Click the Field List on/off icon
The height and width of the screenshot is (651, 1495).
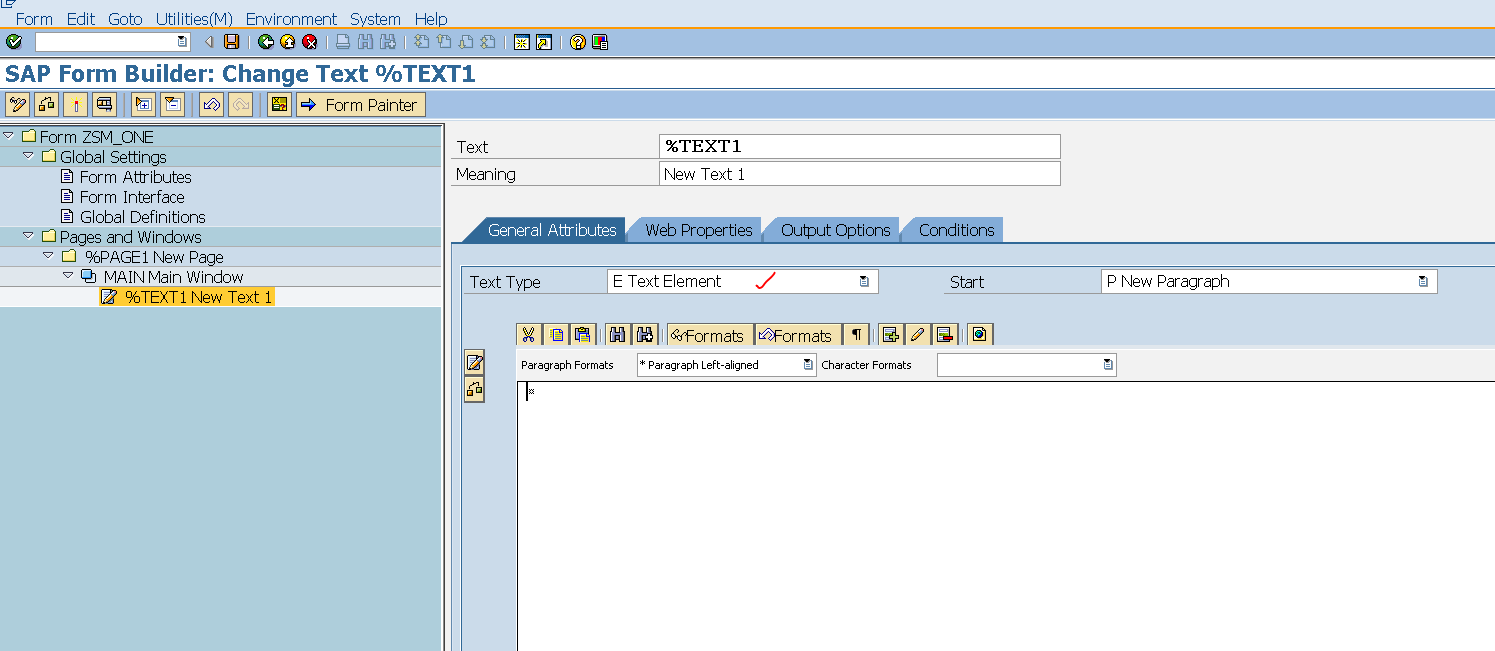[x=279, y=104]
